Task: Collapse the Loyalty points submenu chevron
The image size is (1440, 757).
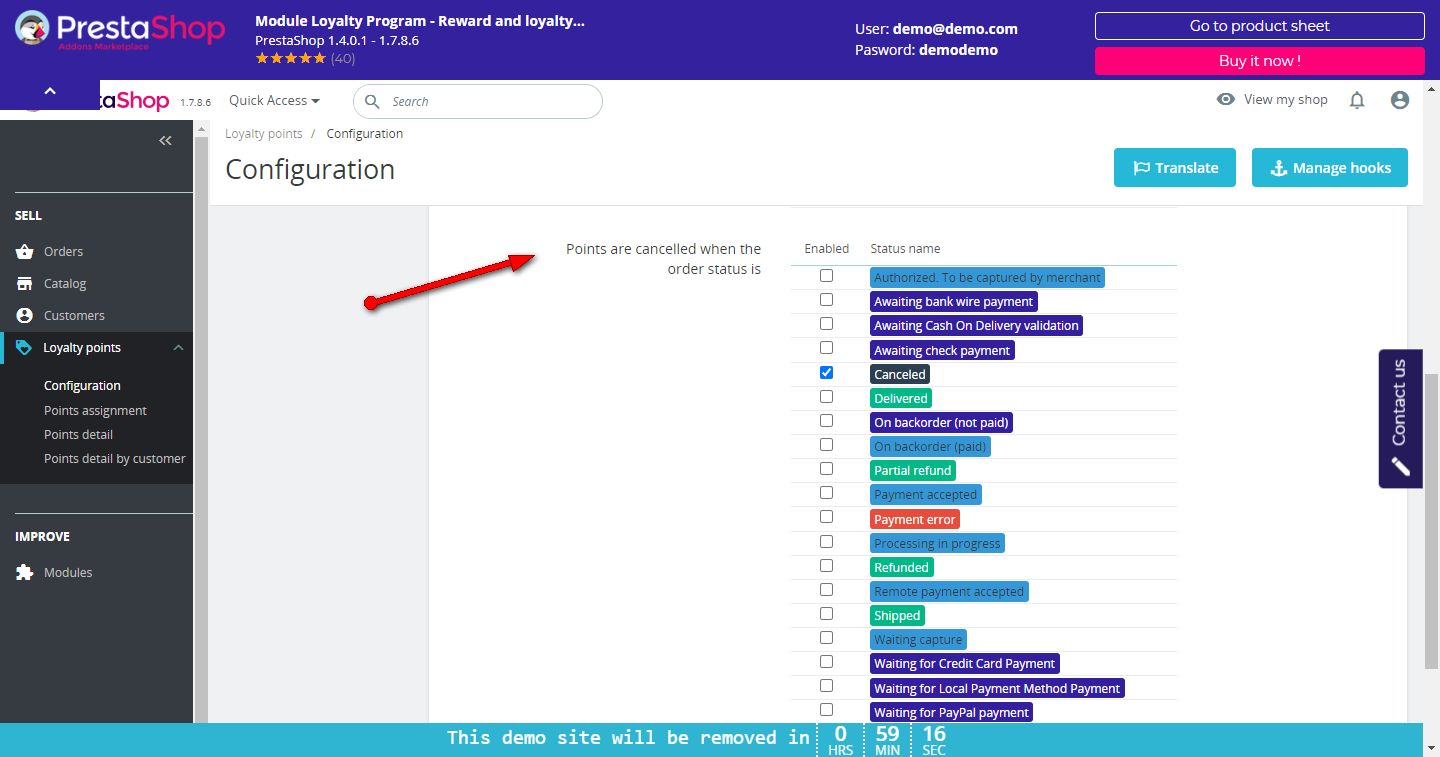Action: pyautogui.click(x=178, y=348)
